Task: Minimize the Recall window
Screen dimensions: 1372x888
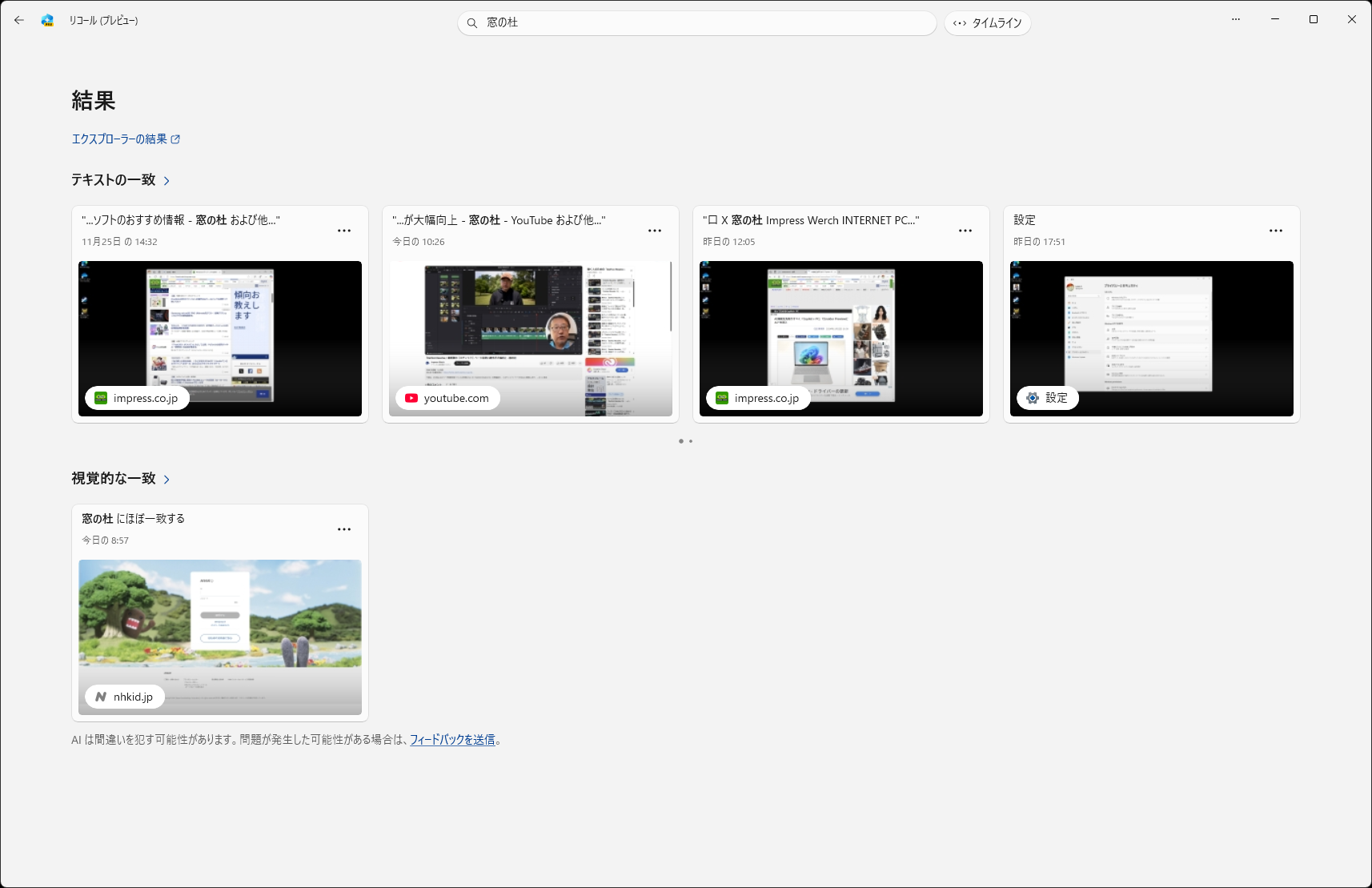Action: (1275, 19)
